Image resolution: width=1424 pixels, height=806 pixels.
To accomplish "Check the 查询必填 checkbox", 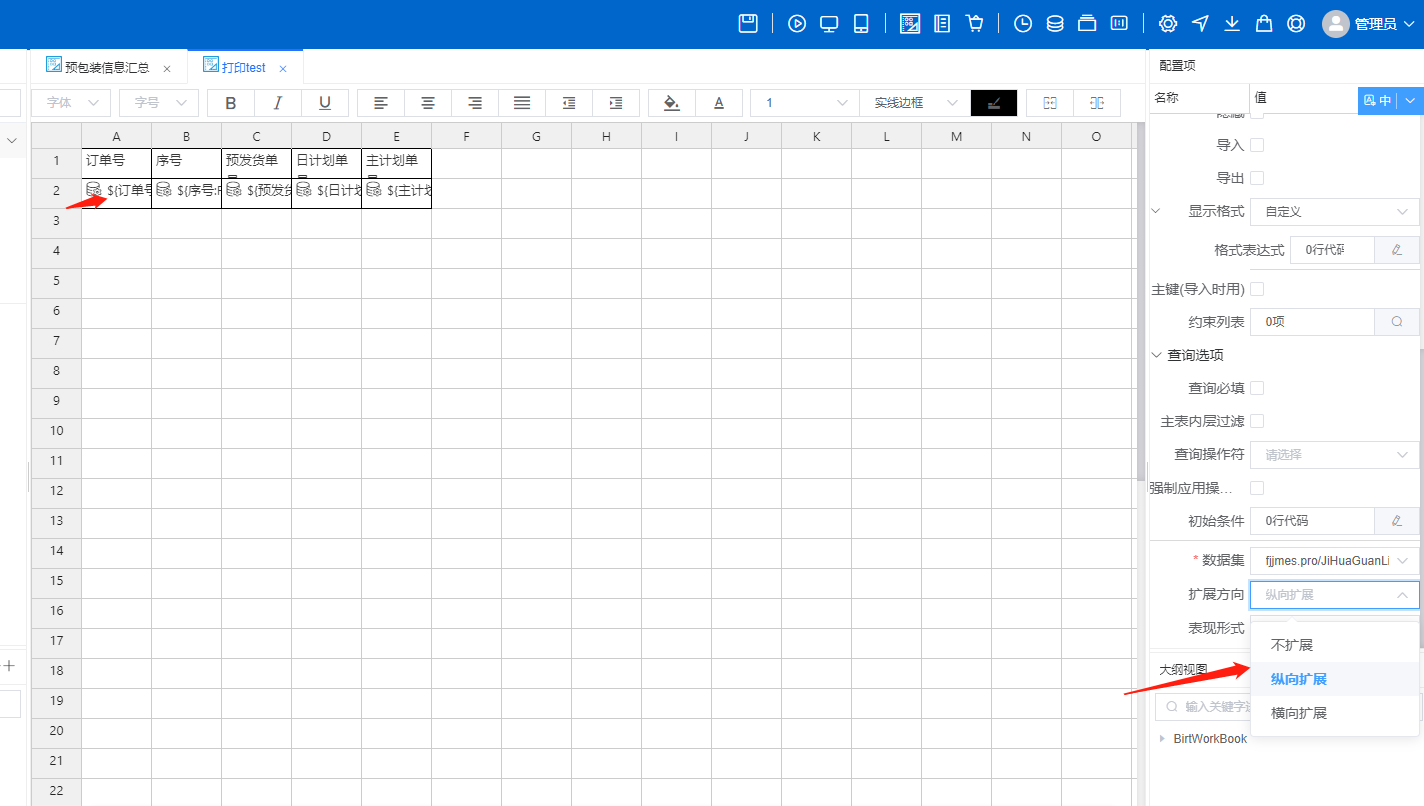I will [1257, 388].
